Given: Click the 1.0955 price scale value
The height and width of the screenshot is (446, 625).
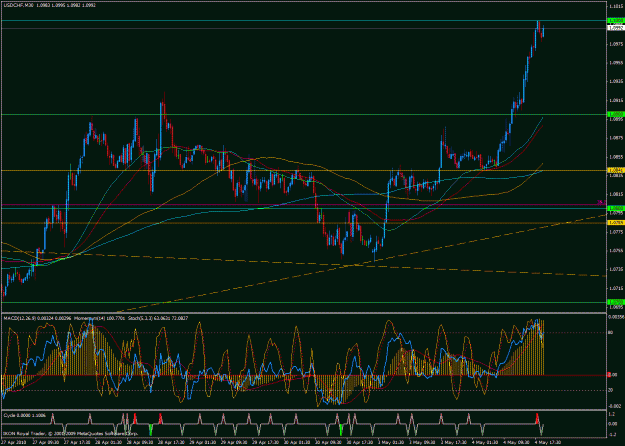Looking at the screenshot, I should tap(615, 63).
